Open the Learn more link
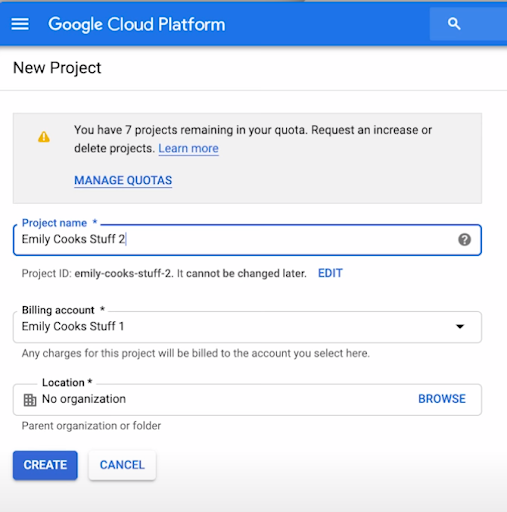The width and height of the screenshot is (507, 512). click(188, 148)
